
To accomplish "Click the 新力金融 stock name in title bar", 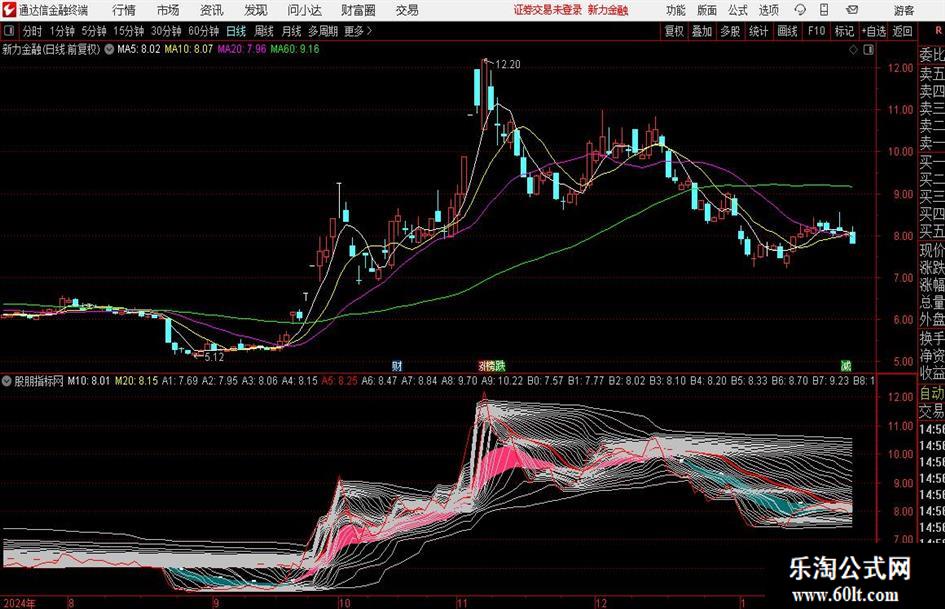I will pos(608,10).
